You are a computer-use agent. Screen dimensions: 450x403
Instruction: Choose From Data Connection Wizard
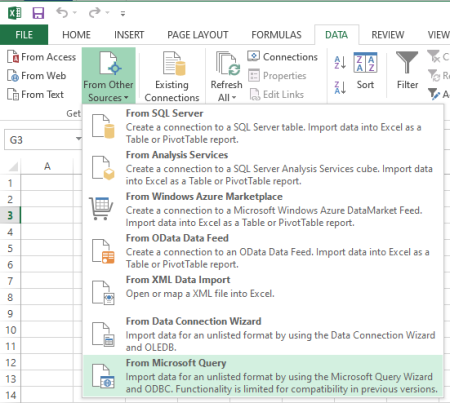[x=263, y=334]
